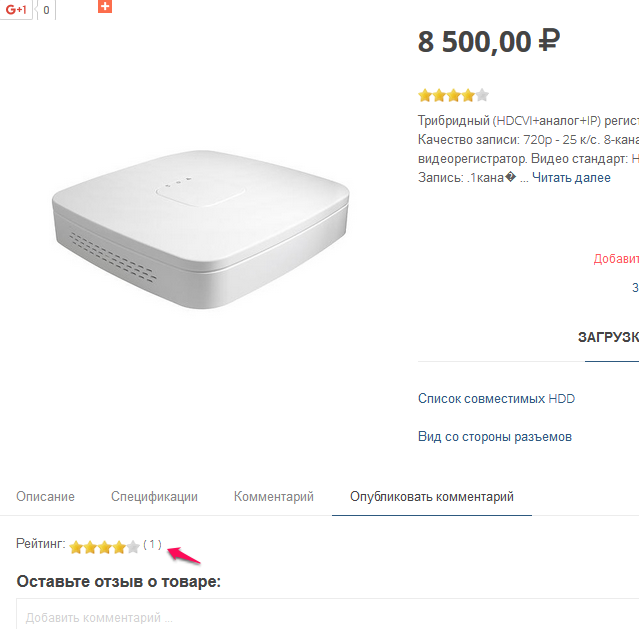The image size is (639, 629).
Task: Open the Описание tab
Action: [x=45, y=497]
